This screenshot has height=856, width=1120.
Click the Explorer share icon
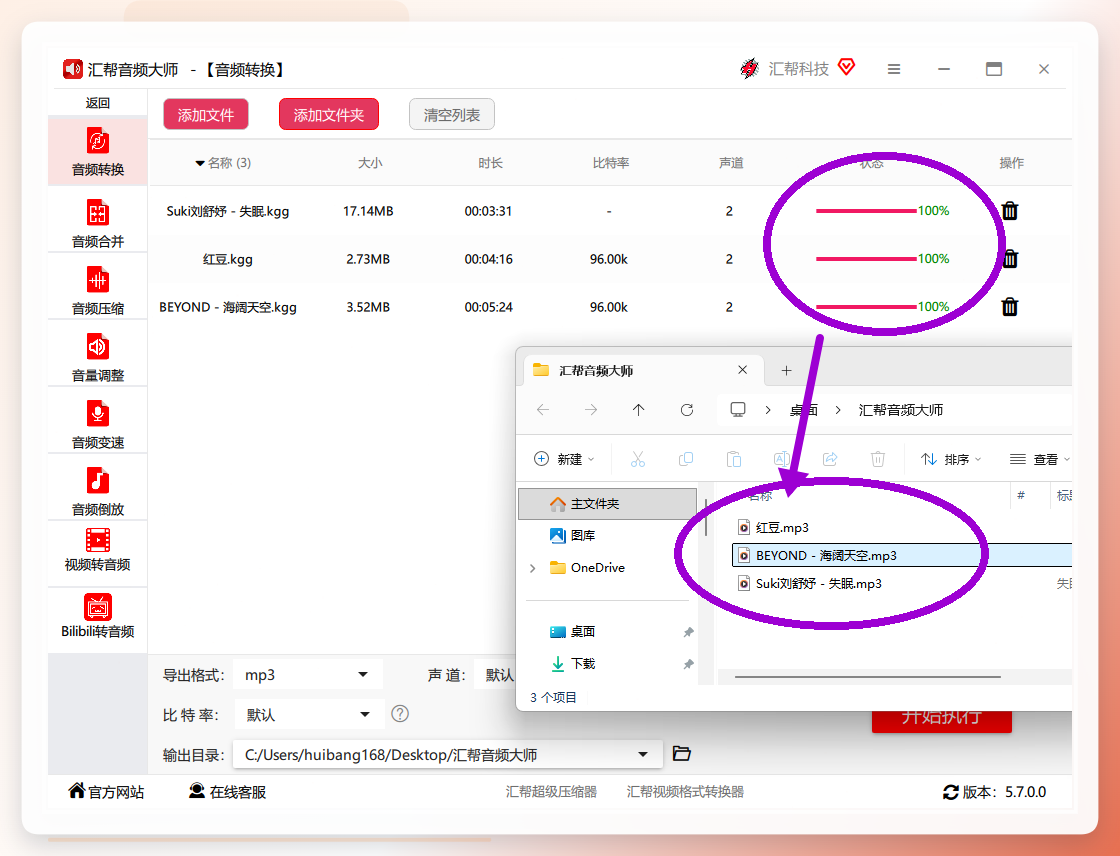coord(830,459)
